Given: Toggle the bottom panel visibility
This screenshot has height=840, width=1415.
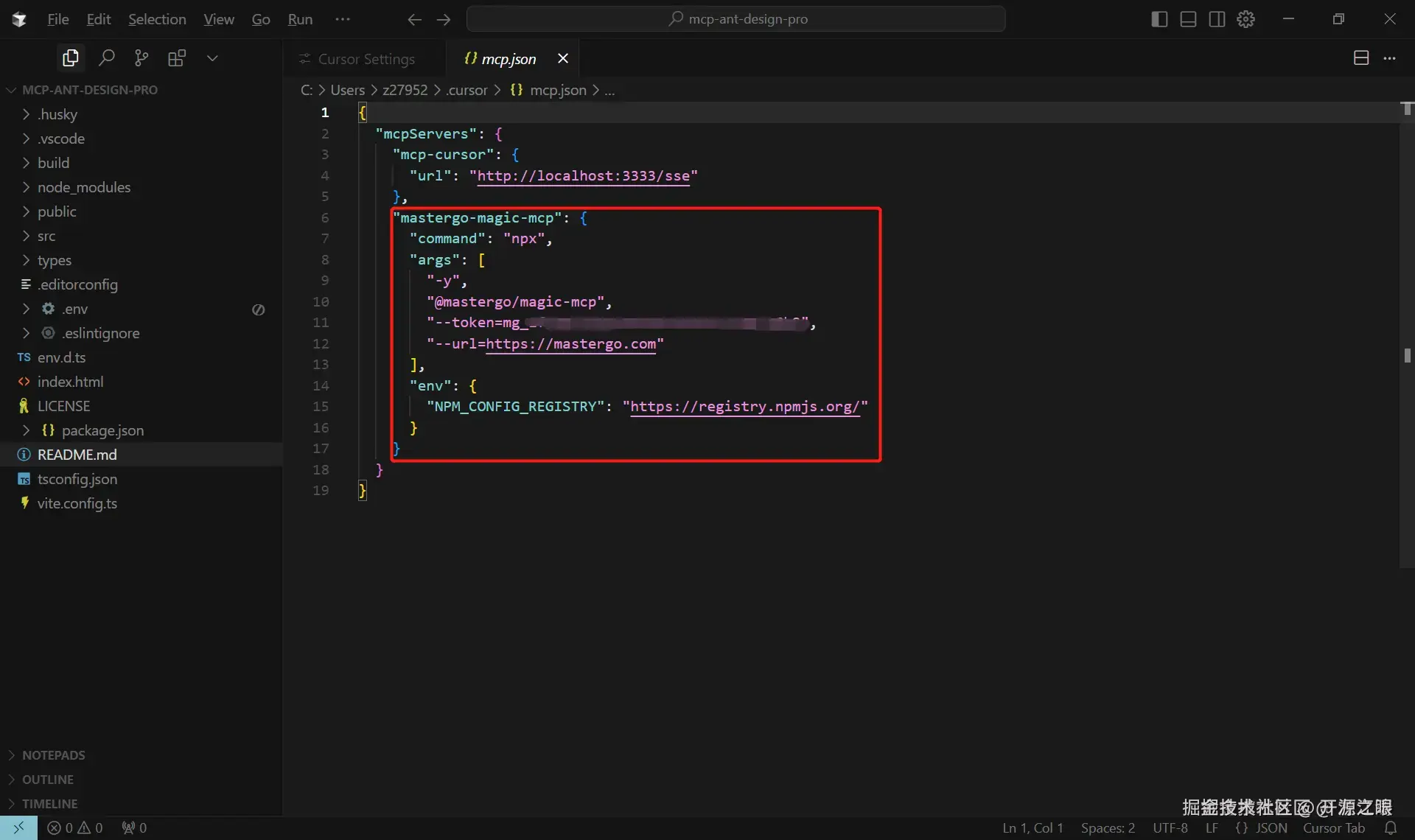Looking at the screenshot, I should point(1187,19).
